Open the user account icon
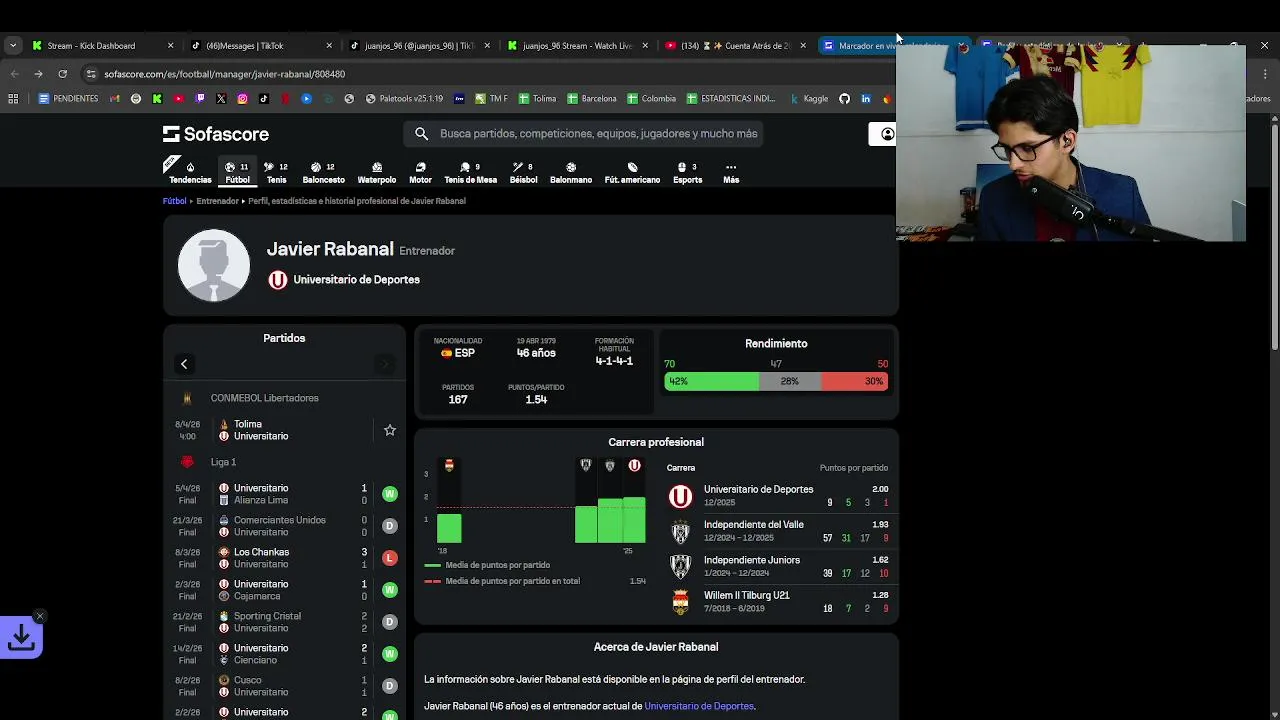This screenshot has height=720, width=1280. [x=887, y=134]
